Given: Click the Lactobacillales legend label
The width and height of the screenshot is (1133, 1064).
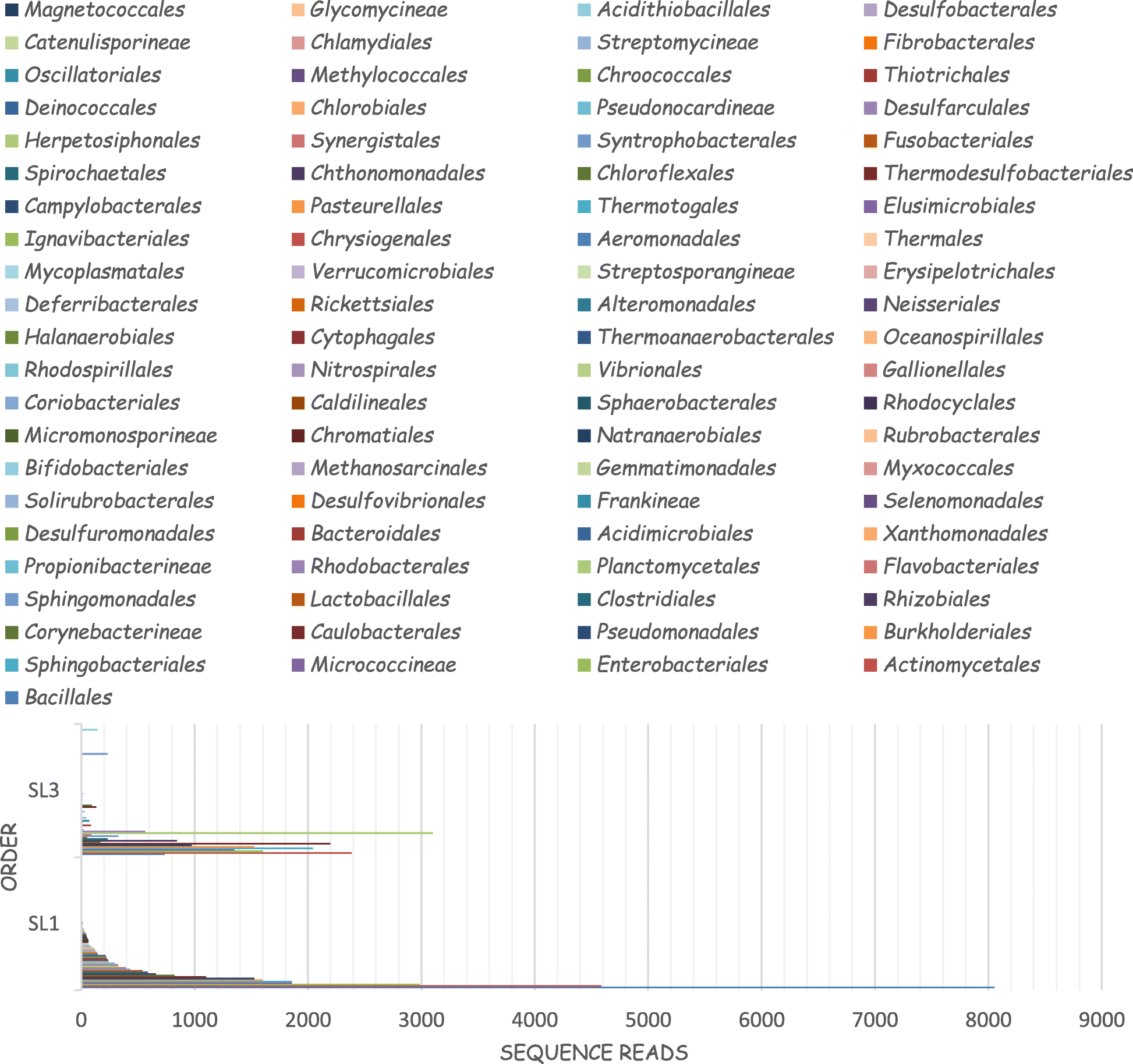Looking at the screenshot, I should pyautogui.click(x=380, y=600).
